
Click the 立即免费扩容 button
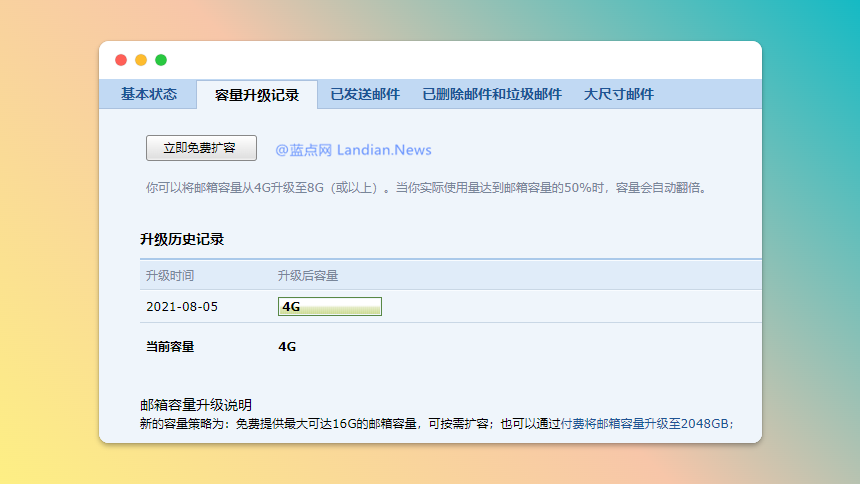[x=201, y=148]
